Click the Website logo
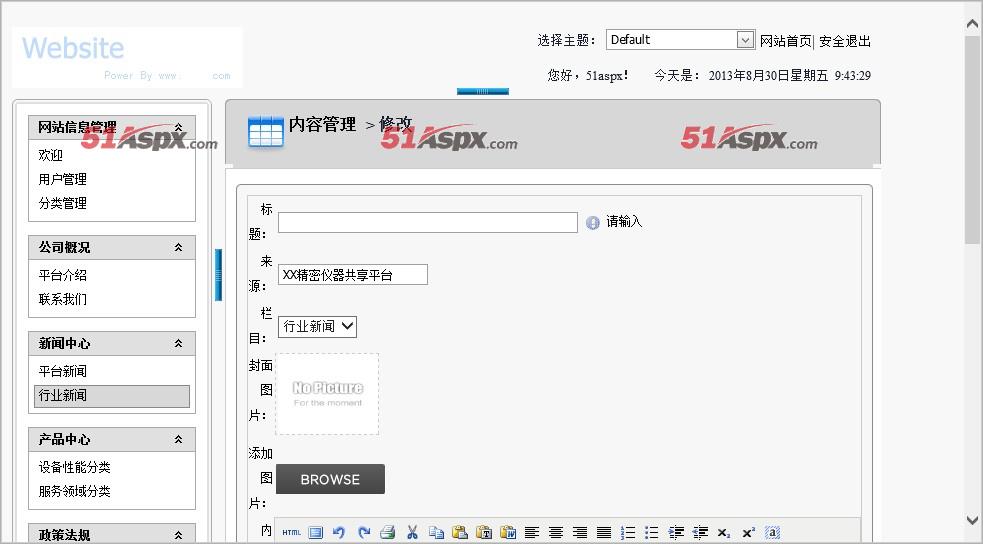The height and width of the screenshot is (544, 983). point(127,57)
